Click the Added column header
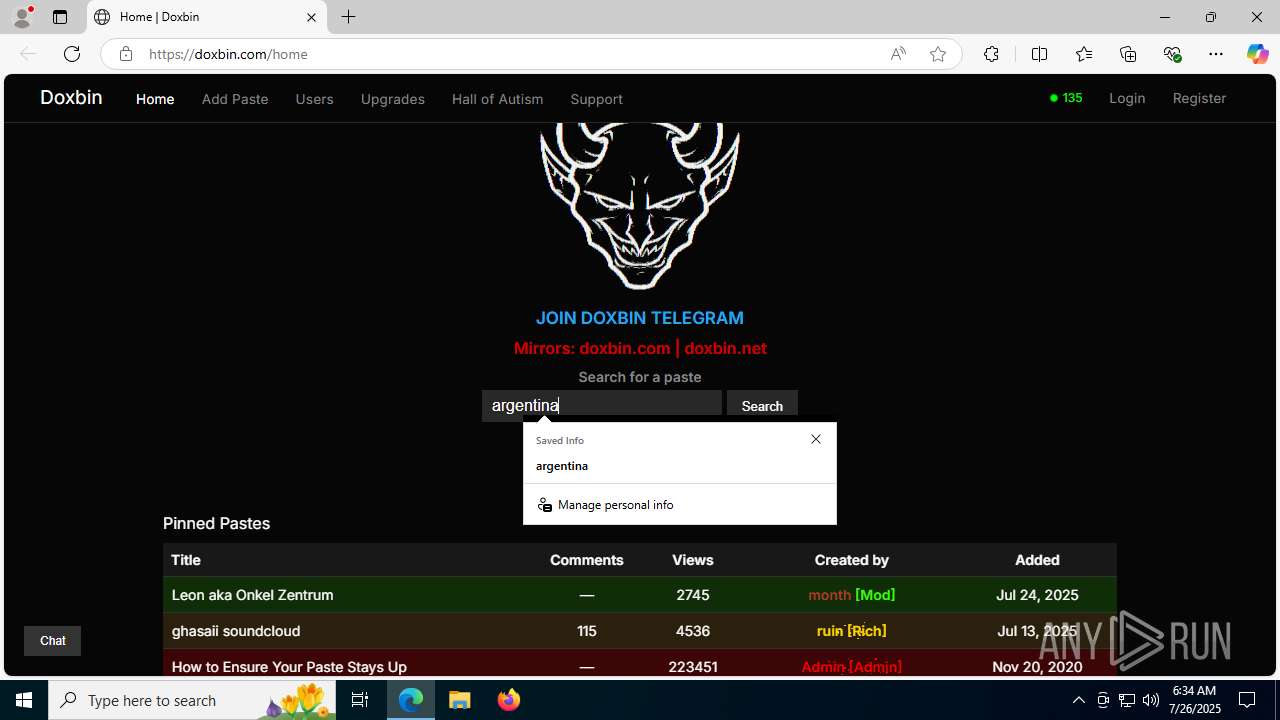Viewport: 1280px width, 720px height. [1037, 560]
